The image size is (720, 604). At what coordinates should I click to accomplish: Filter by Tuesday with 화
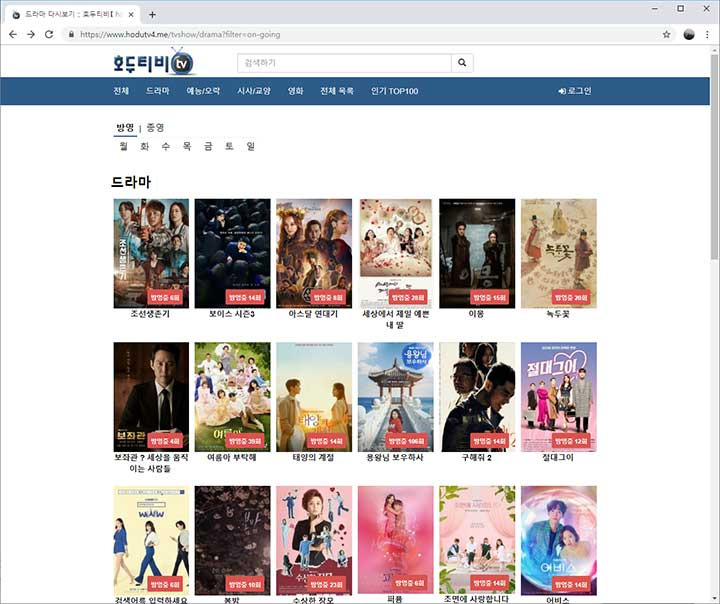pyautogui.click(x=145, y=147)
